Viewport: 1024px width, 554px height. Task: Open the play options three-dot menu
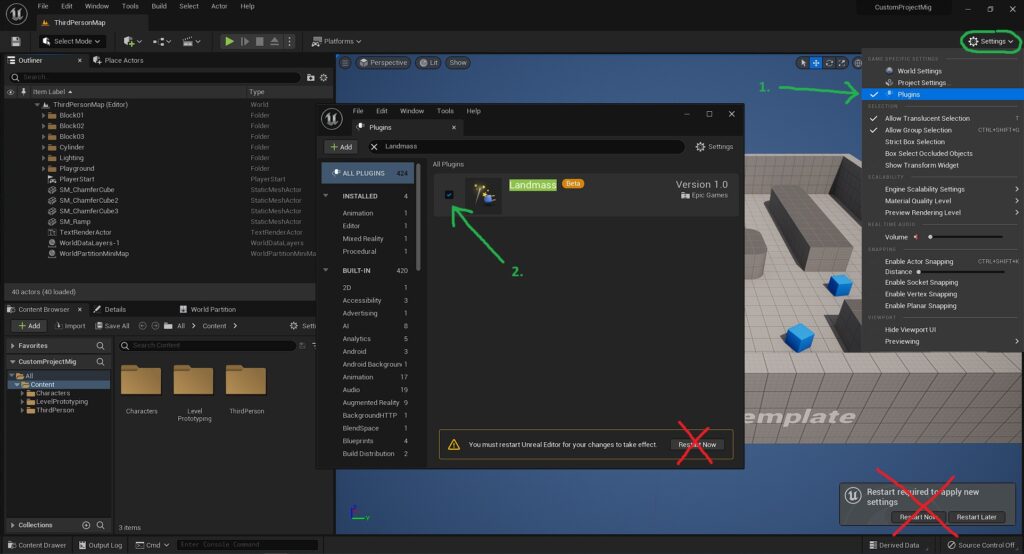(289, 41)
